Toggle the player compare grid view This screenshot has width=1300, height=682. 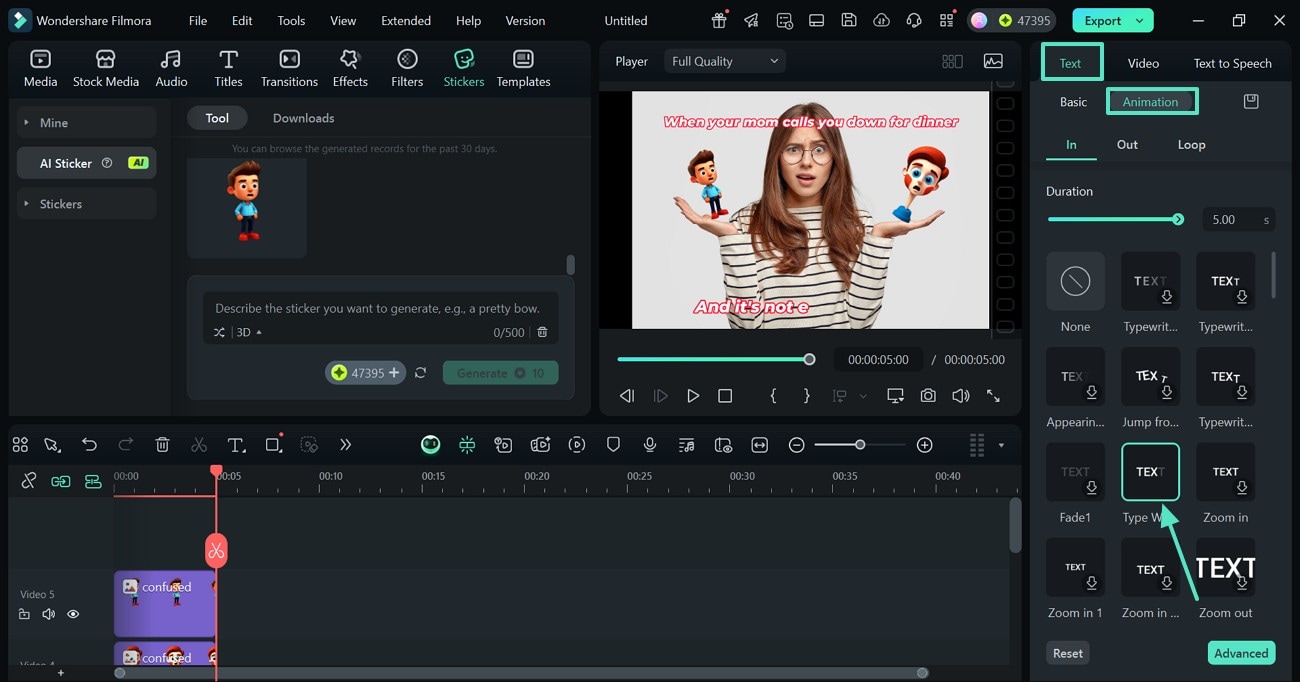coord(952,61)
